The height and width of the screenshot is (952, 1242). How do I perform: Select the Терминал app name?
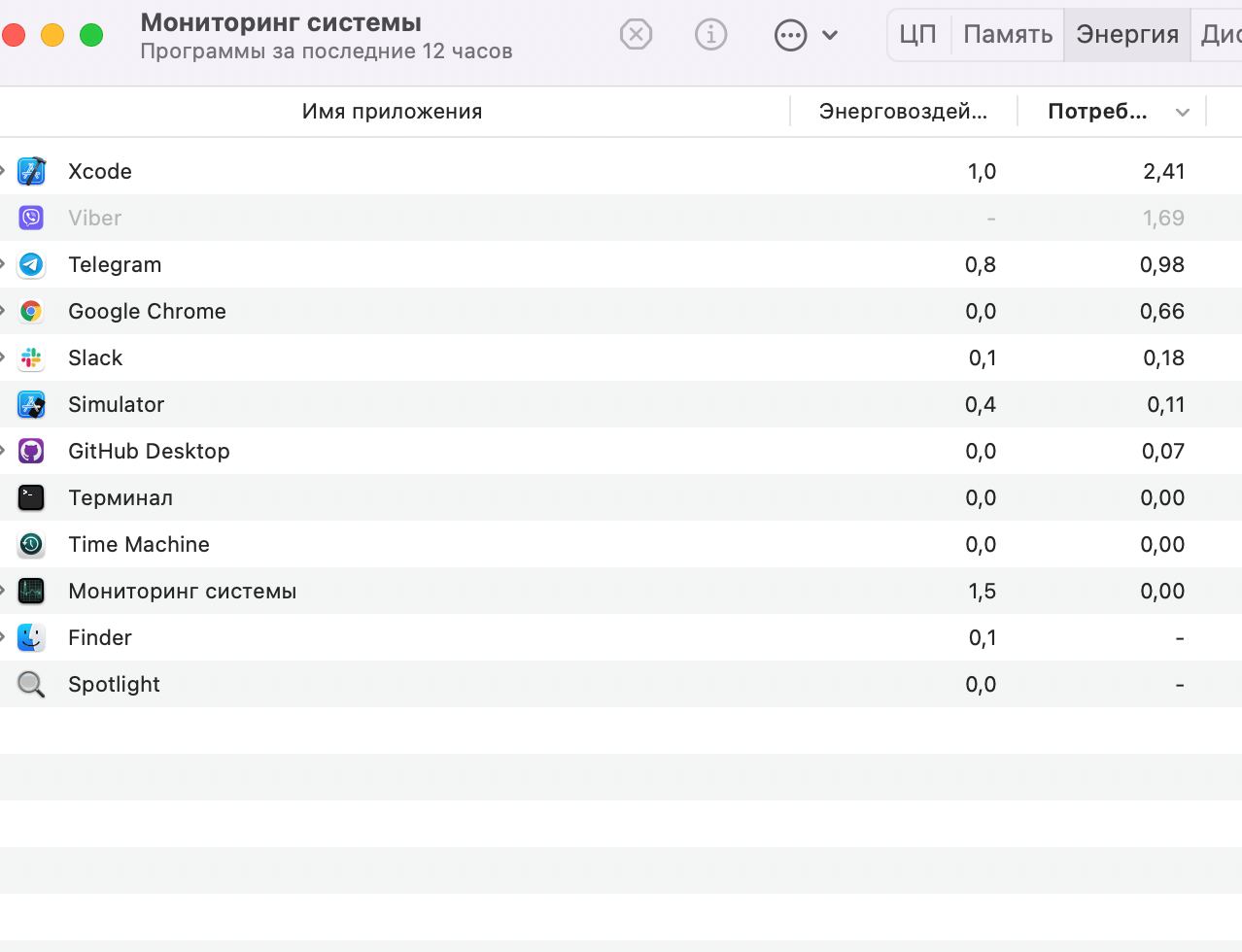point(121,497)
